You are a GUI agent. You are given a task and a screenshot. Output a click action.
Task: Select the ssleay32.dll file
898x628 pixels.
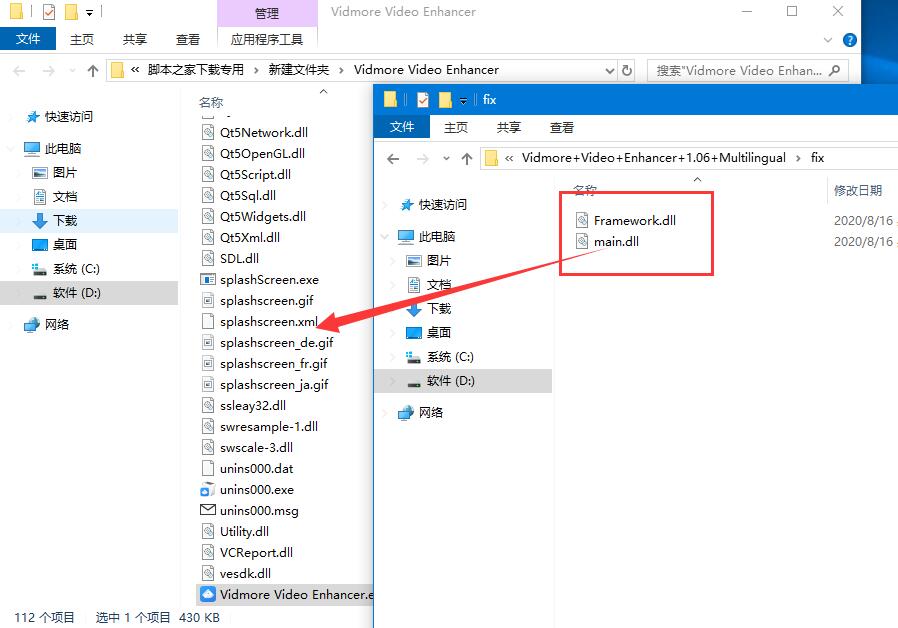click(x=253, y=406)
